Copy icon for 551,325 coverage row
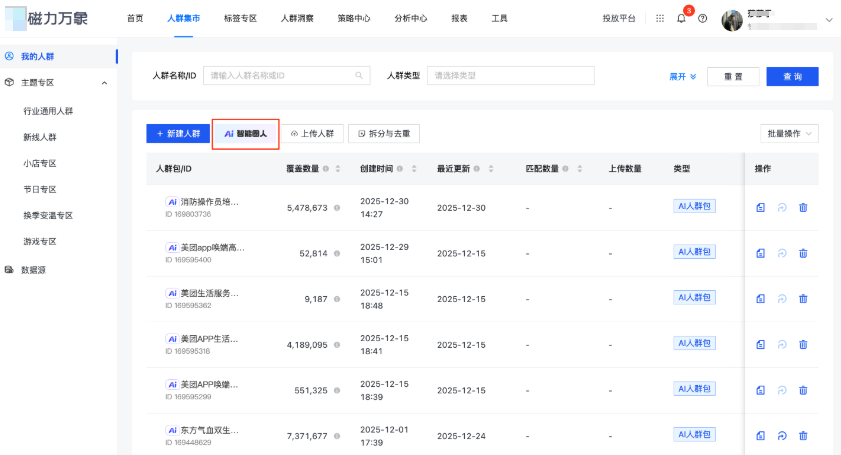 (x=761, y=390)
